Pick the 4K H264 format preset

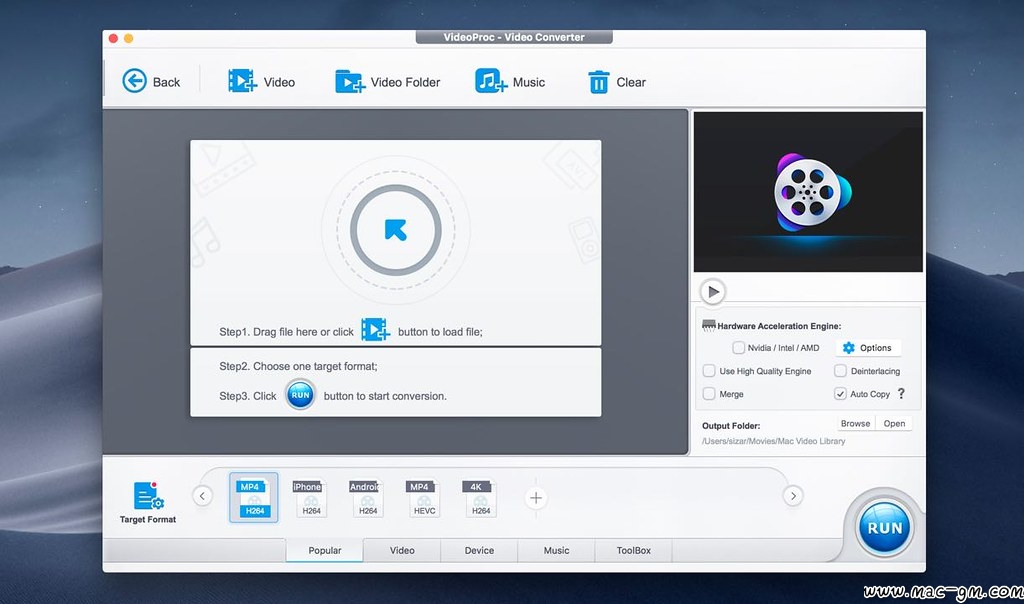click(480, 498)
